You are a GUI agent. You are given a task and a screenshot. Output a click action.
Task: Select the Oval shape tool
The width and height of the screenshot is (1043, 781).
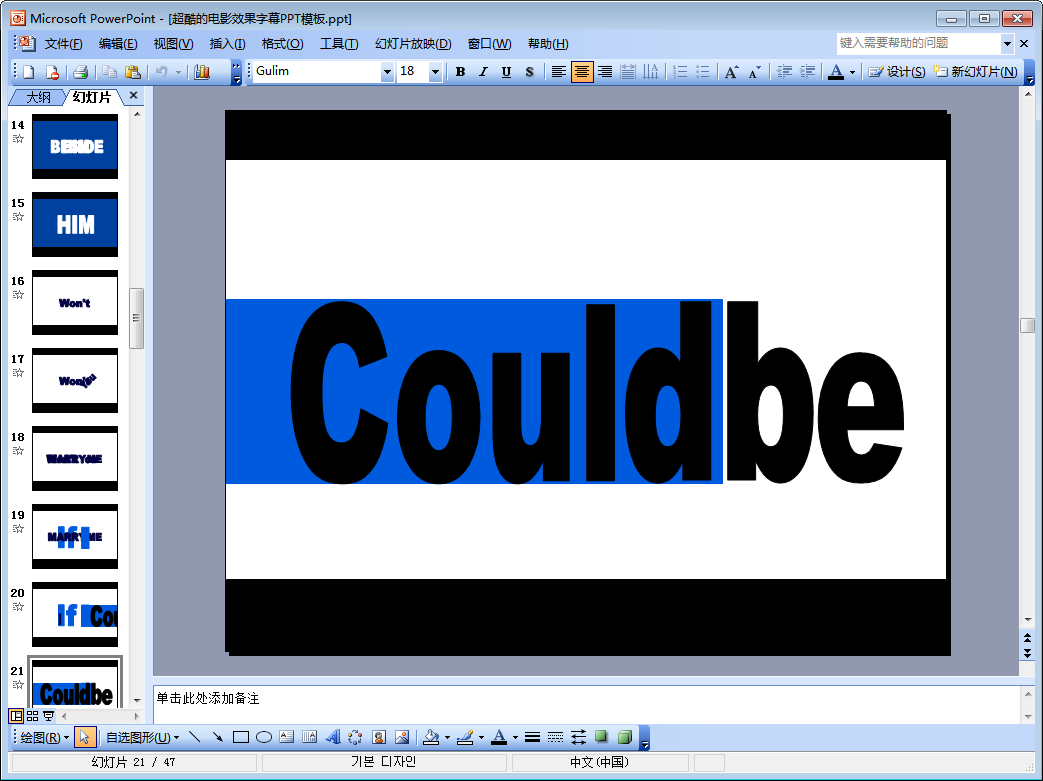click(x=264, y=736)
